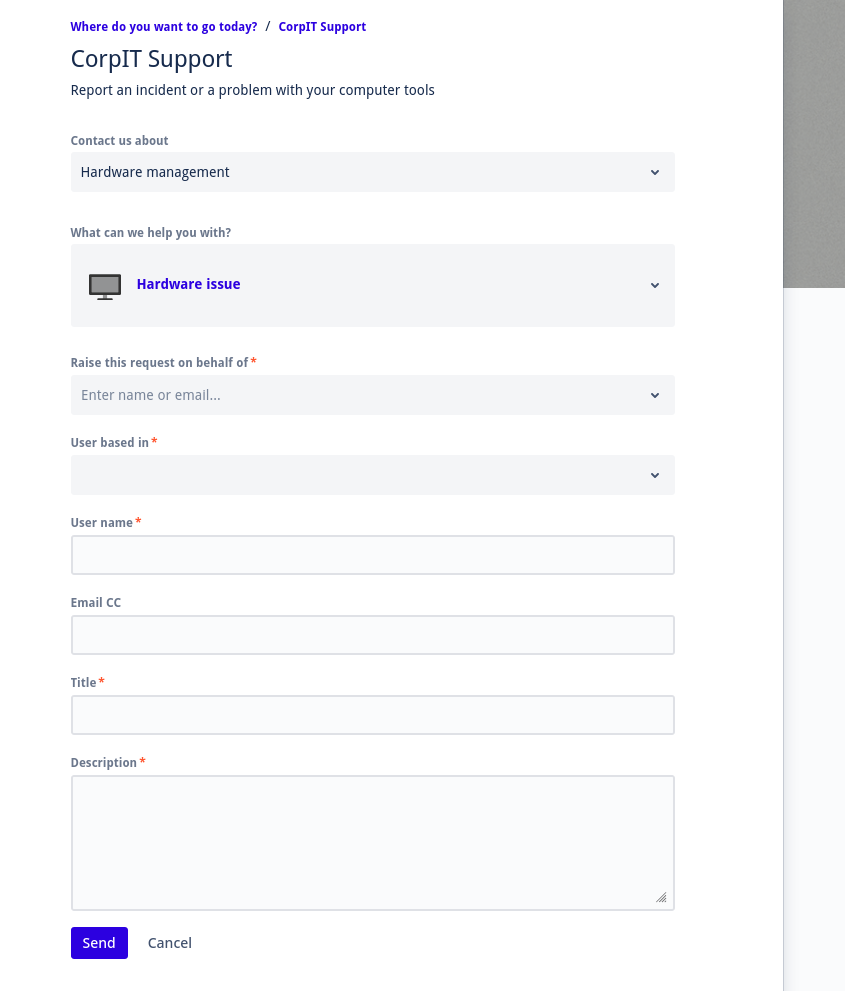Click the Hardware issue monitor icon
Screen dimensions: 845x991
(x=104, y=286)
